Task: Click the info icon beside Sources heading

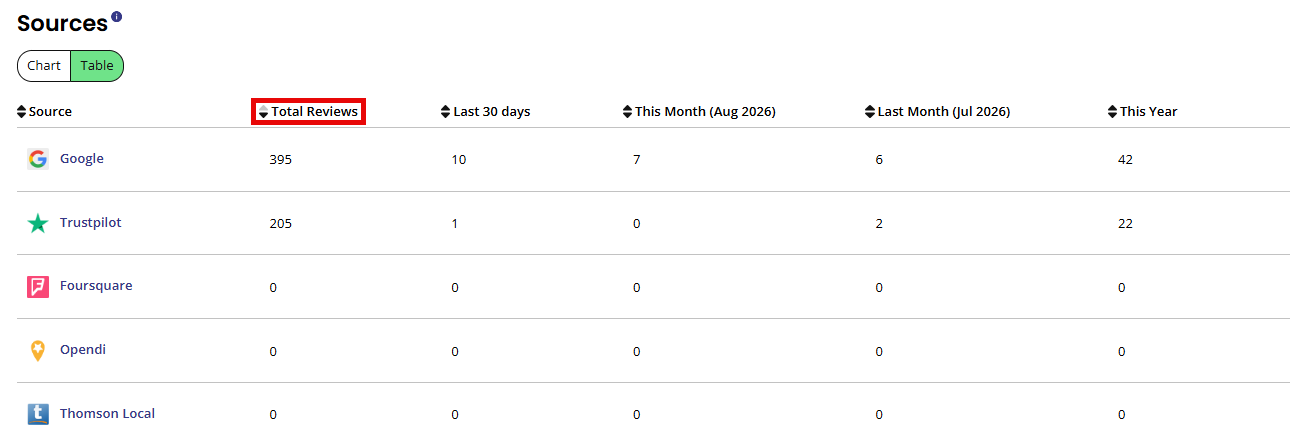Action: point(117,17)
